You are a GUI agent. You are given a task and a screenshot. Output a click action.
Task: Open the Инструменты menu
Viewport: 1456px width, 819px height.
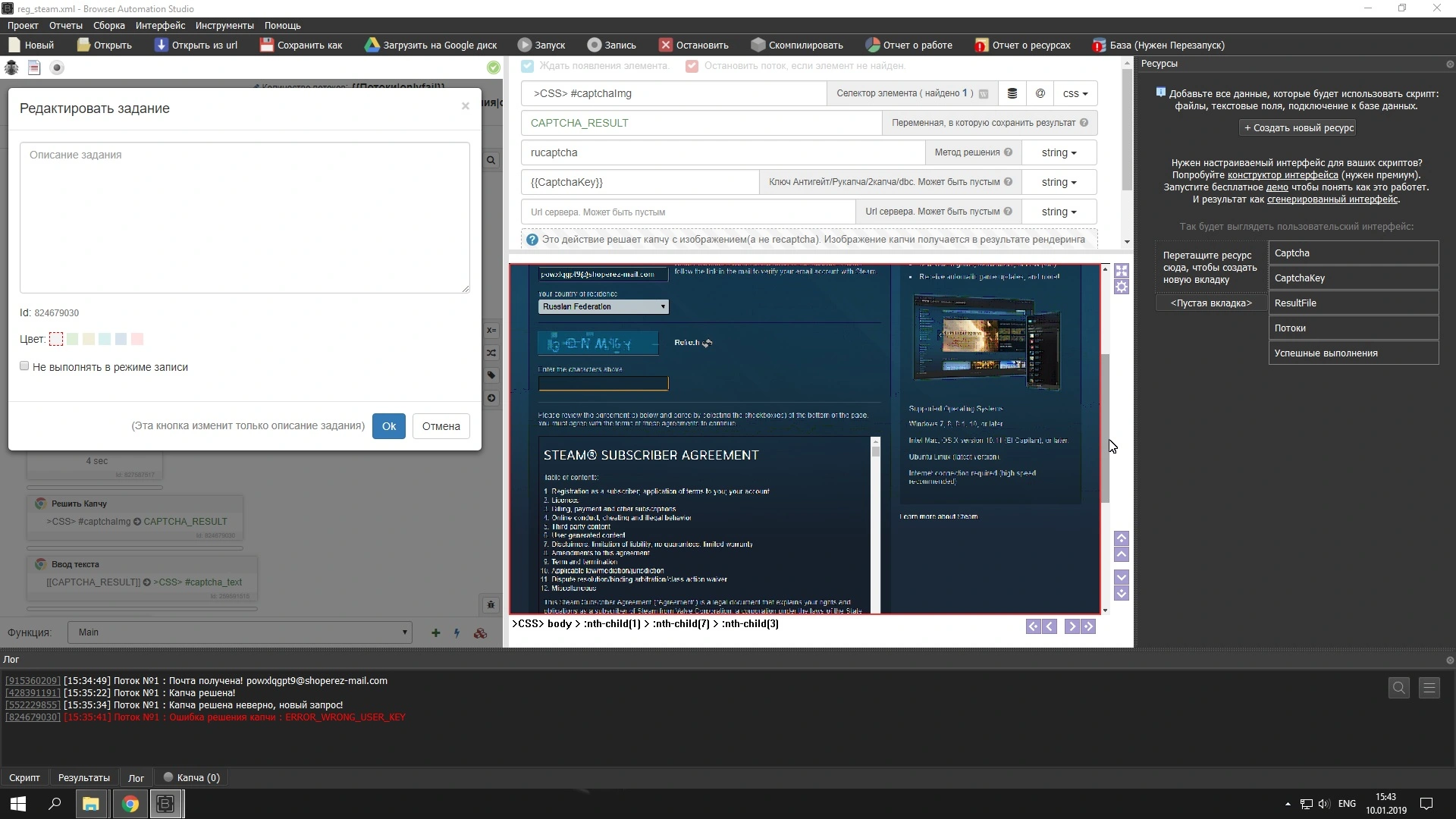pos(224,26)
